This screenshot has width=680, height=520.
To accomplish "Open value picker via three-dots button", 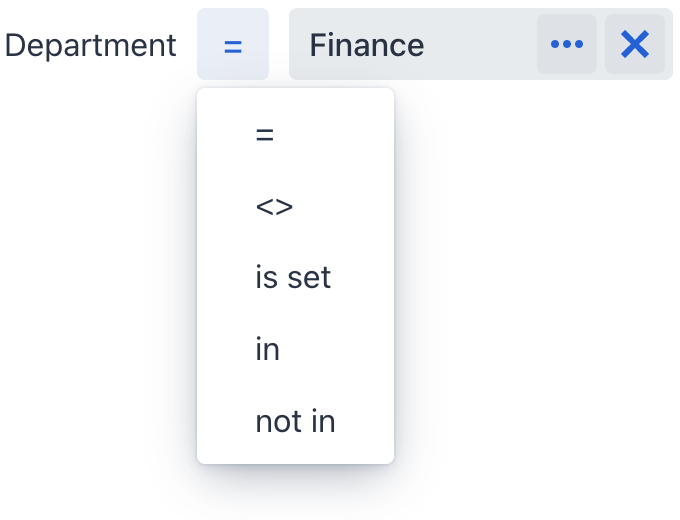I will [567, 44].
